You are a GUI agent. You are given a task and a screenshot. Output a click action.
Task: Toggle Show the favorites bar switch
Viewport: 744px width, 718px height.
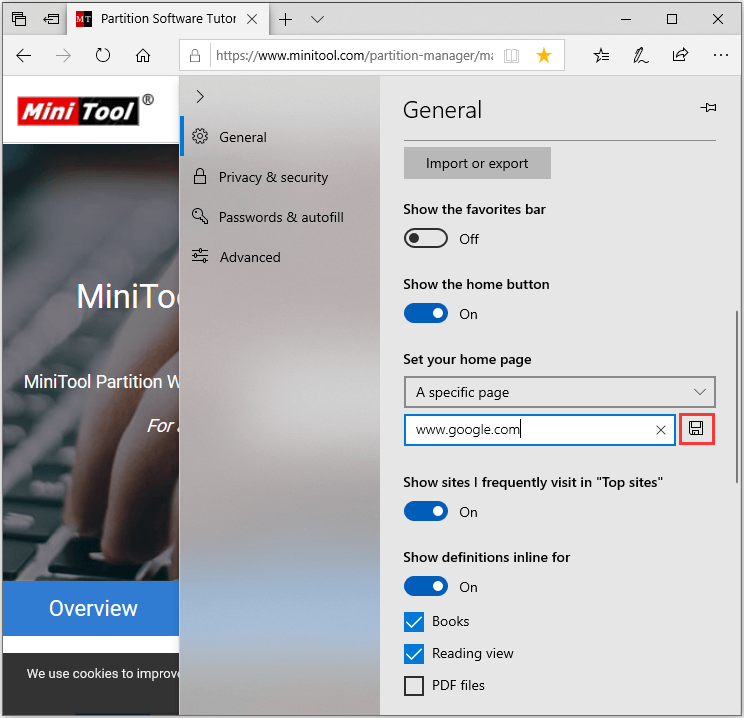426,238
